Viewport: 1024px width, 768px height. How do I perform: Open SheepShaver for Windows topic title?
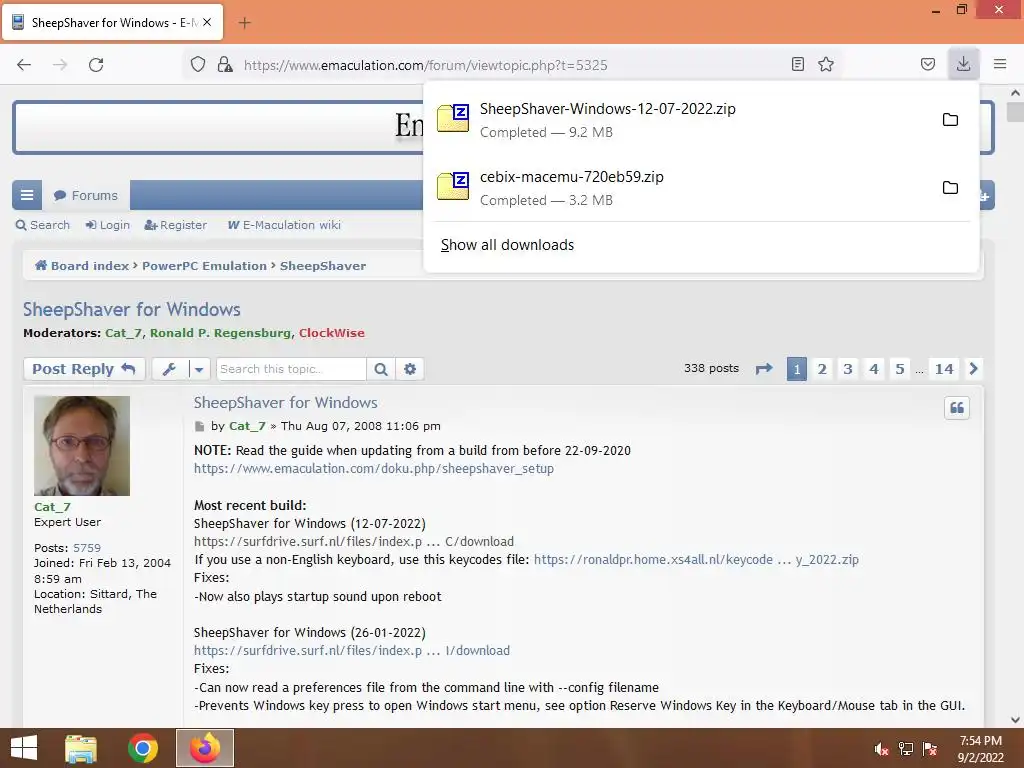click(132, 310)
